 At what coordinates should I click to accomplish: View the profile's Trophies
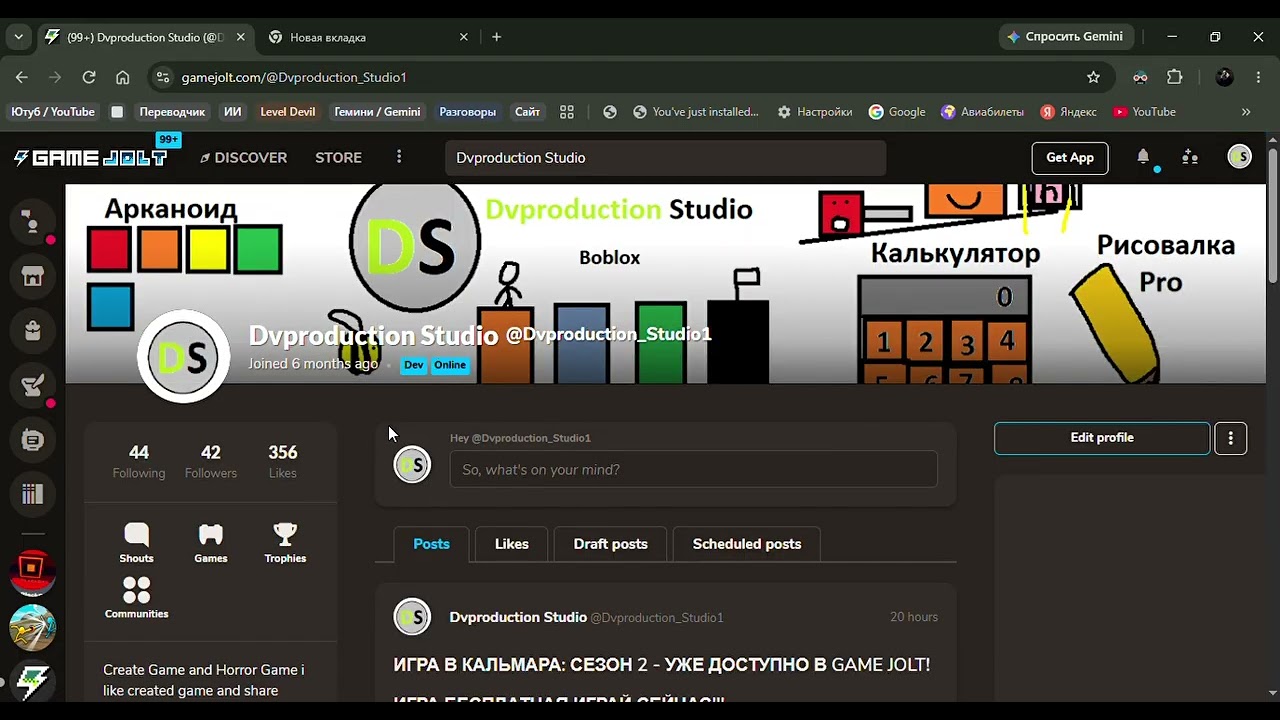[x=285, y=543]
